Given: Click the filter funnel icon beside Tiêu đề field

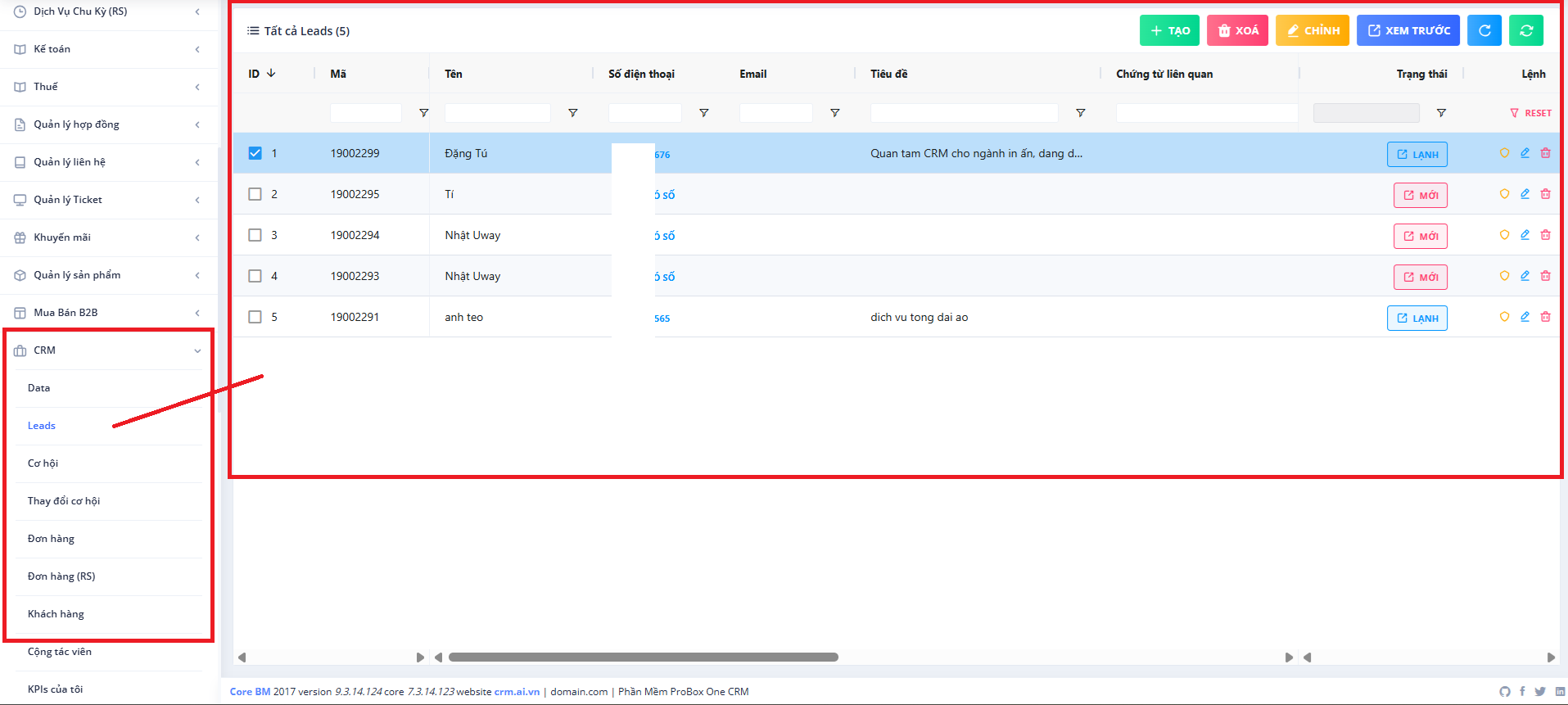Looking at the screenshot, I should [x=1080, y=113].
